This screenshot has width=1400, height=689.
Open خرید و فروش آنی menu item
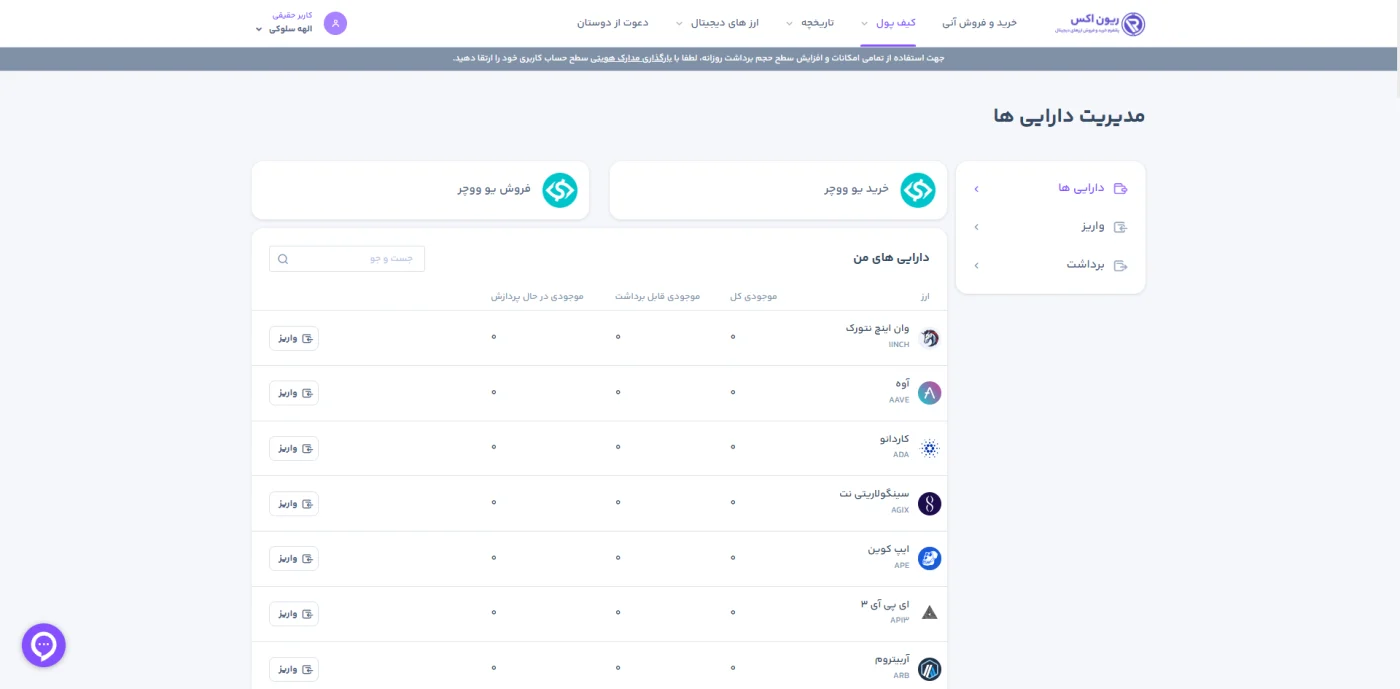[979, 22]
